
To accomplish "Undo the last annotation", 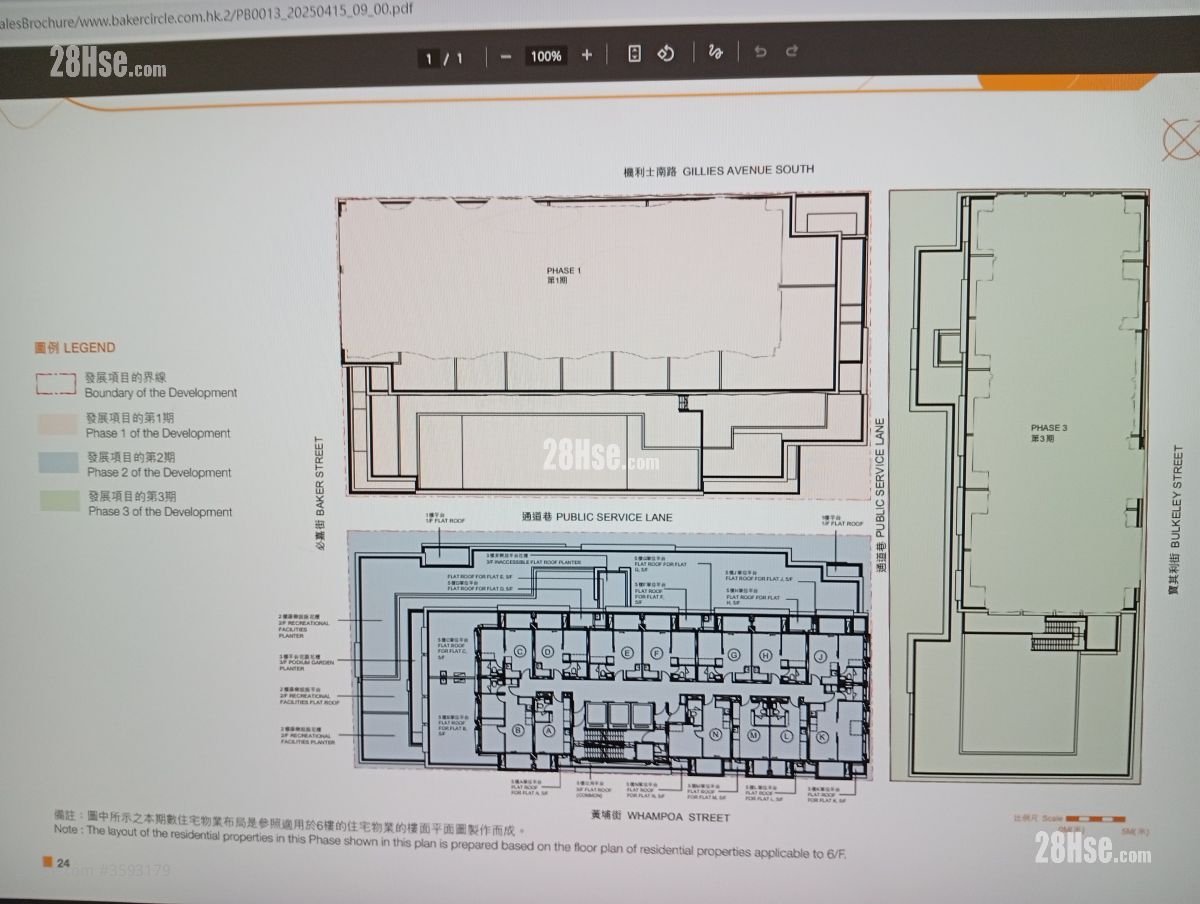I will [x=760, y=52].
